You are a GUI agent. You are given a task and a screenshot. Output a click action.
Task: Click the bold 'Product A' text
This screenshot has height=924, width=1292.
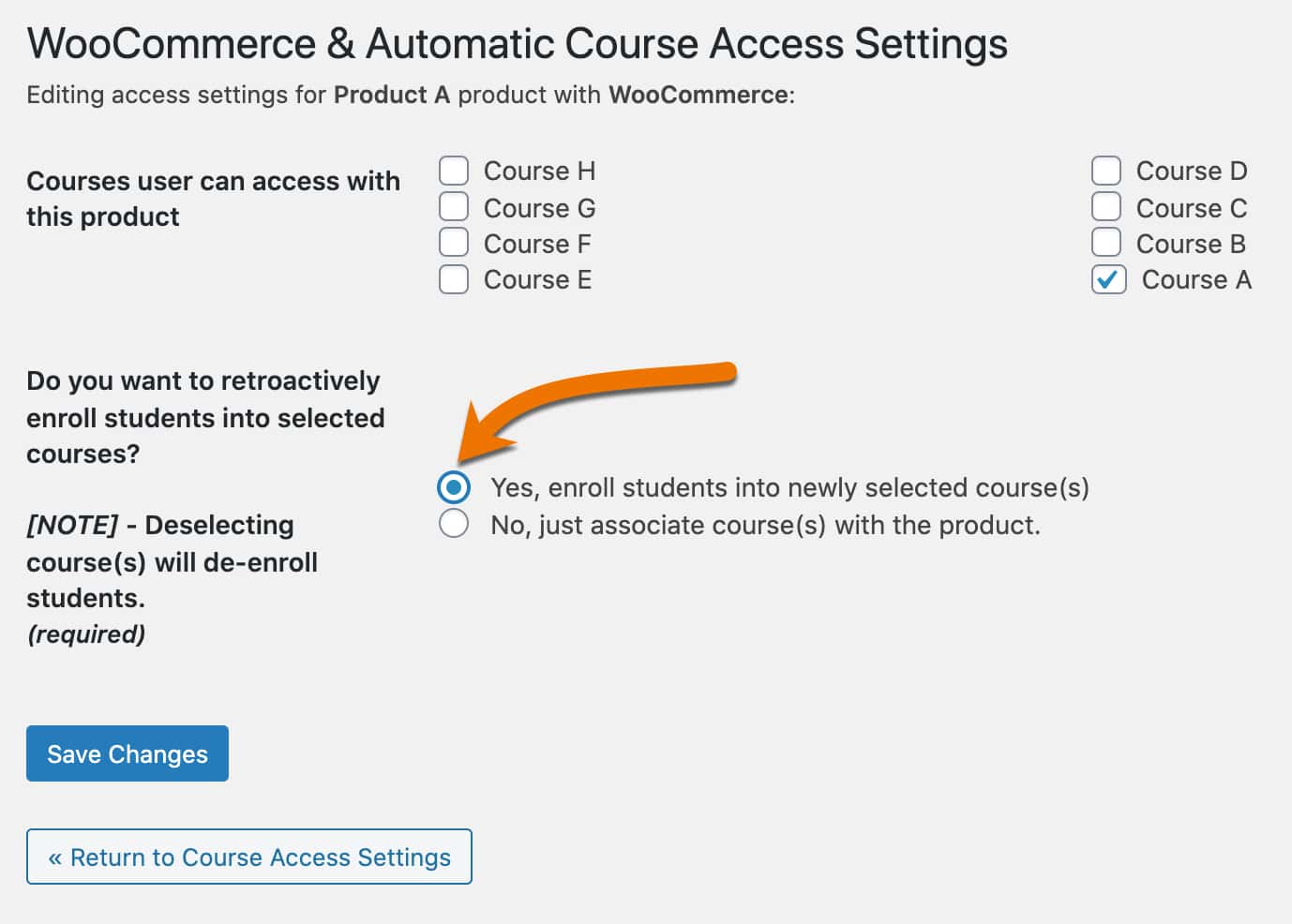pos(392,95)
